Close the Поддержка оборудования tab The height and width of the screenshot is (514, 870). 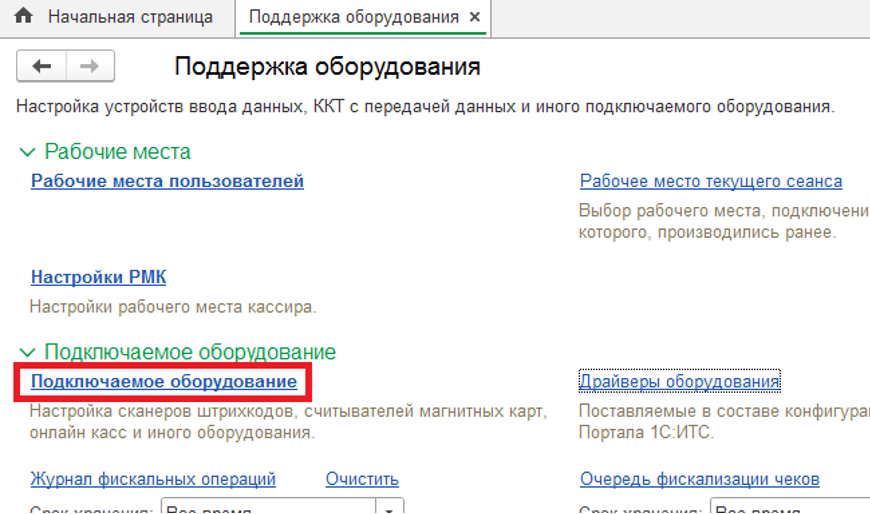(474, 17)
